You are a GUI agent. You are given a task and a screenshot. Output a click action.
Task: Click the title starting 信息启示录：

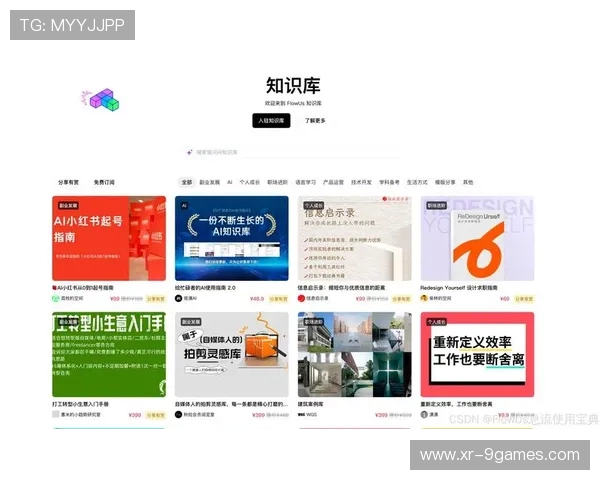click(x=341, y=287)
